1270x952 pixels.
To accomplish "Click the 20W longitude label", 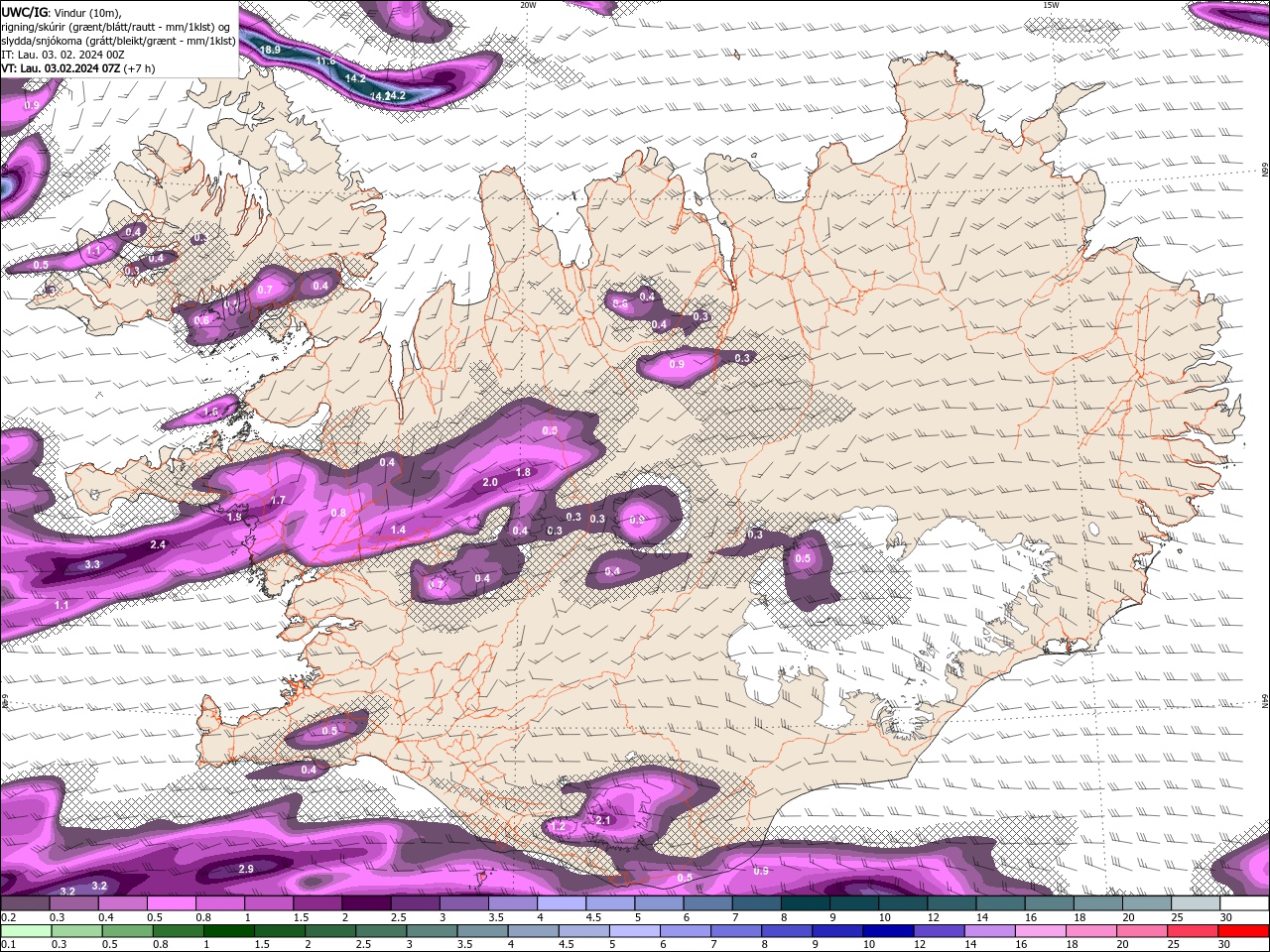I will pos(528,5).
